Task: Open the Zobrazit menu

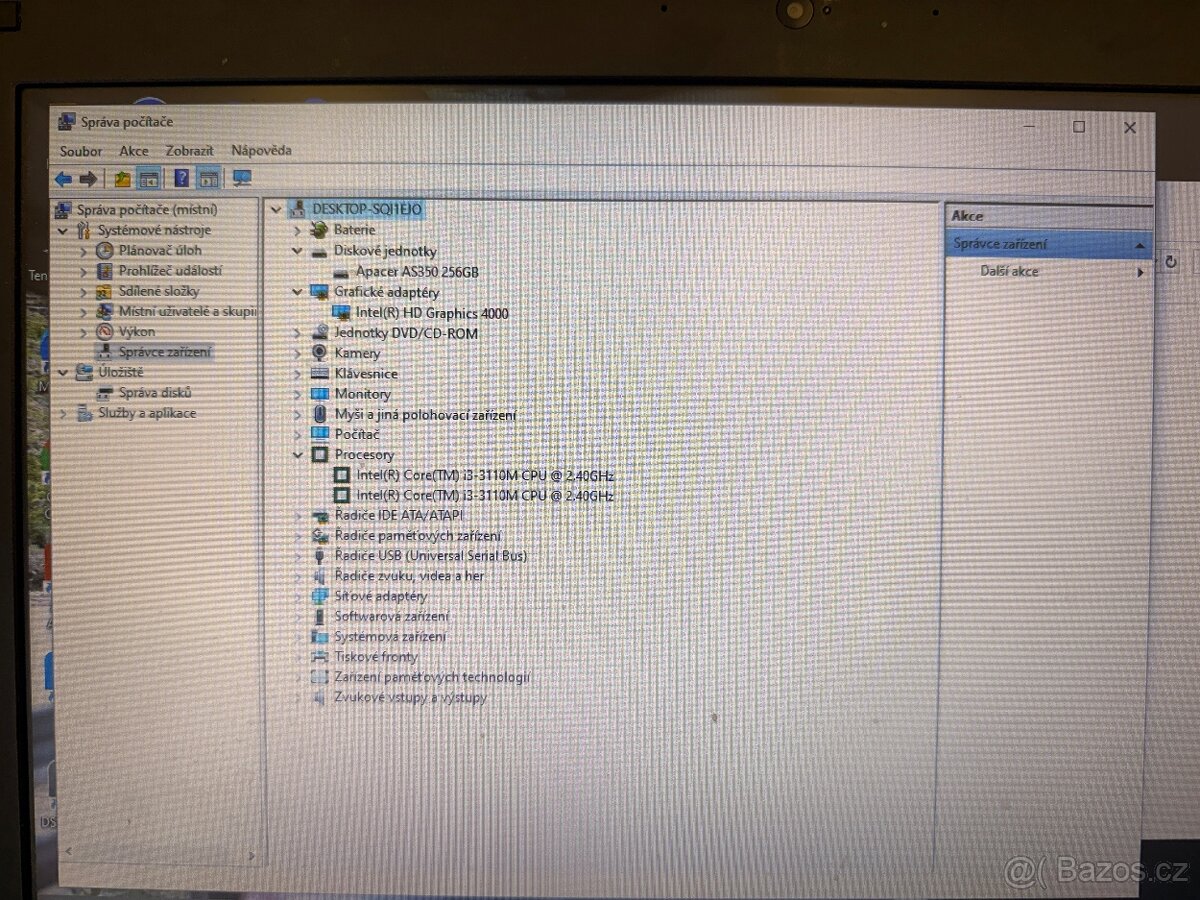Action: coord(188,150)
